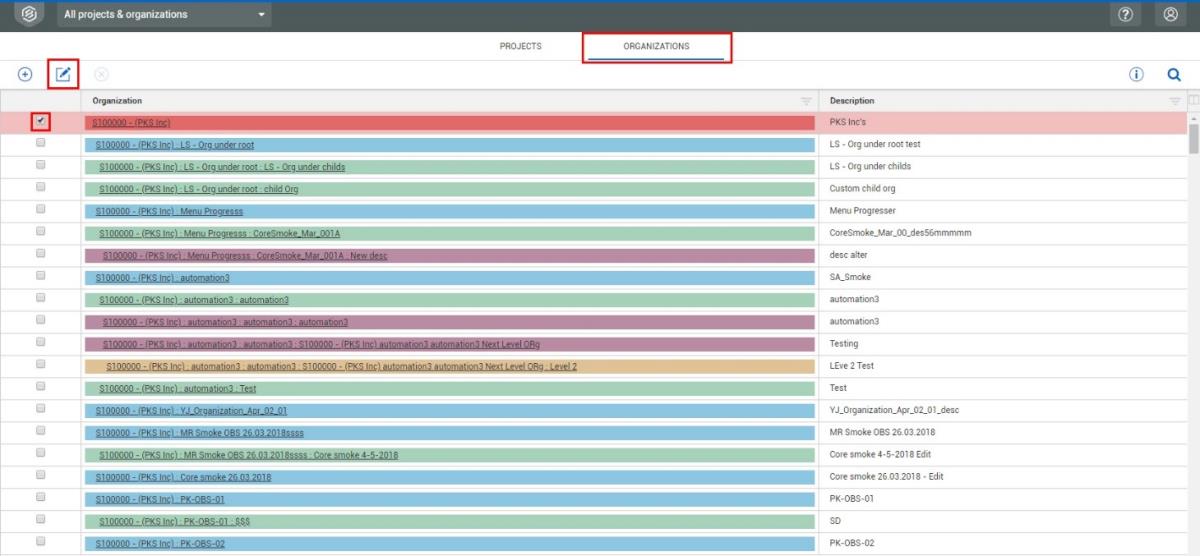Click the vertical scrollbar thumb

[1193, 135]
